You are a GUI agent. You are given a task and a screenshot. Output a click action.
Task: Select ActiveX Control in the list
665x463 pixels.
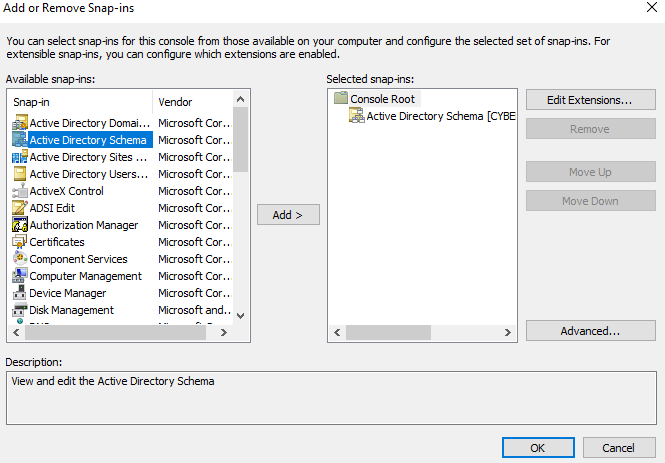[x=67, y=191]
